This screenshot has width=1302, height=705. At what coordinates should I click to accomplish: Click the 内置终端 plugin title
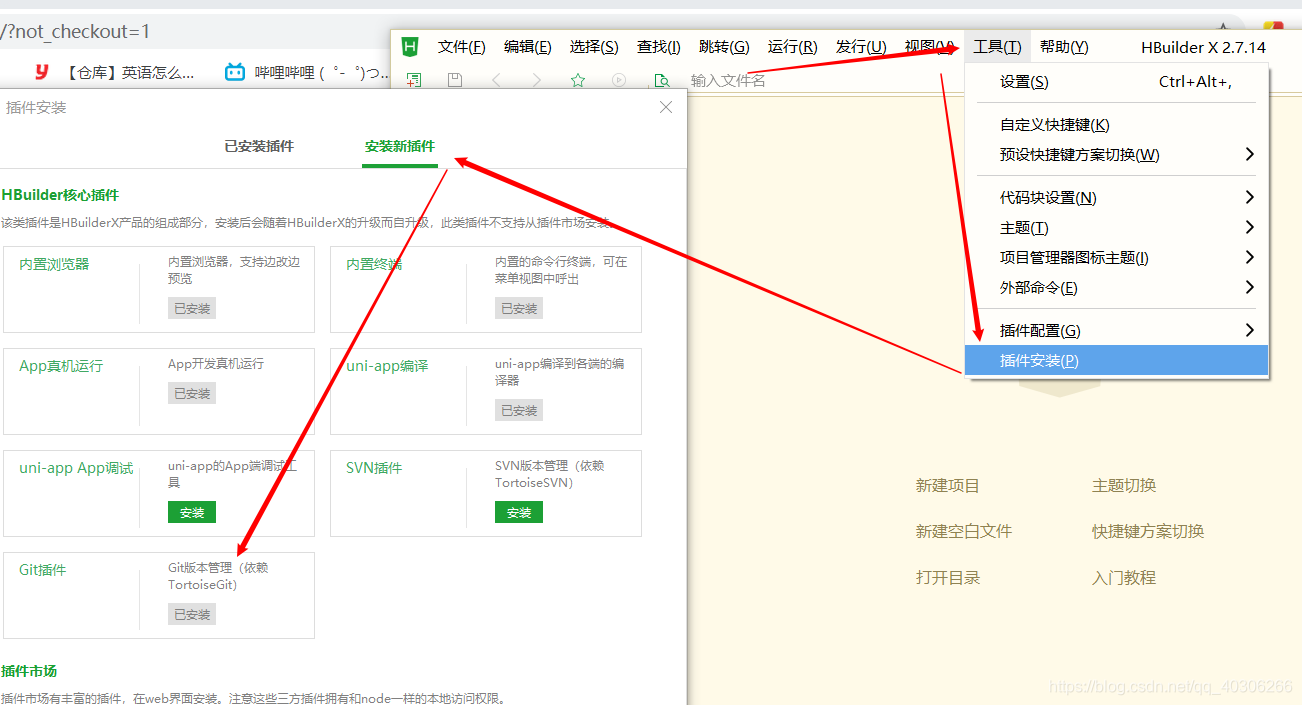coord(374,264)
